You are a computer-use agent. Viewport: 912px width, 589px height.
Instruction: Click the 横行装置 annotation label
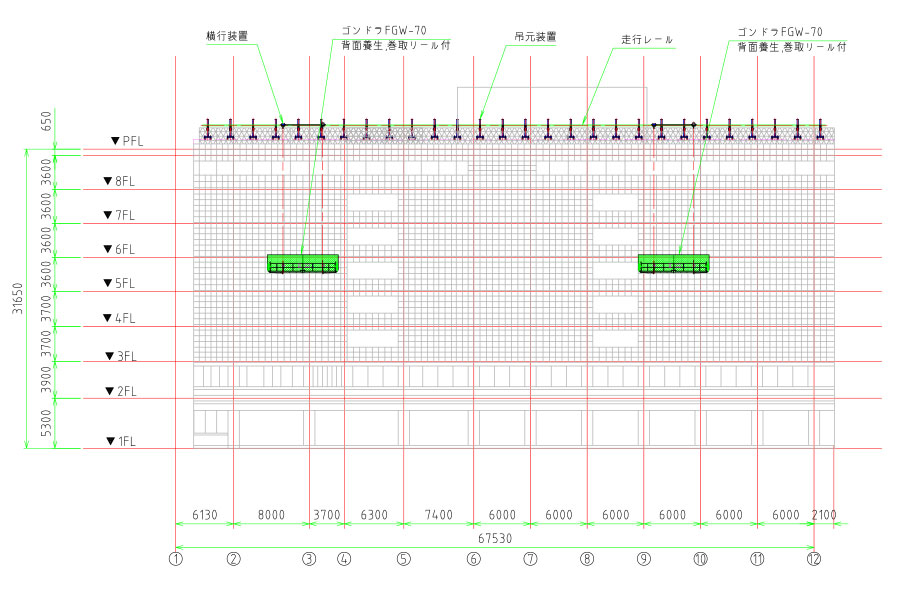pyautogui.click(x=227, y=35)
